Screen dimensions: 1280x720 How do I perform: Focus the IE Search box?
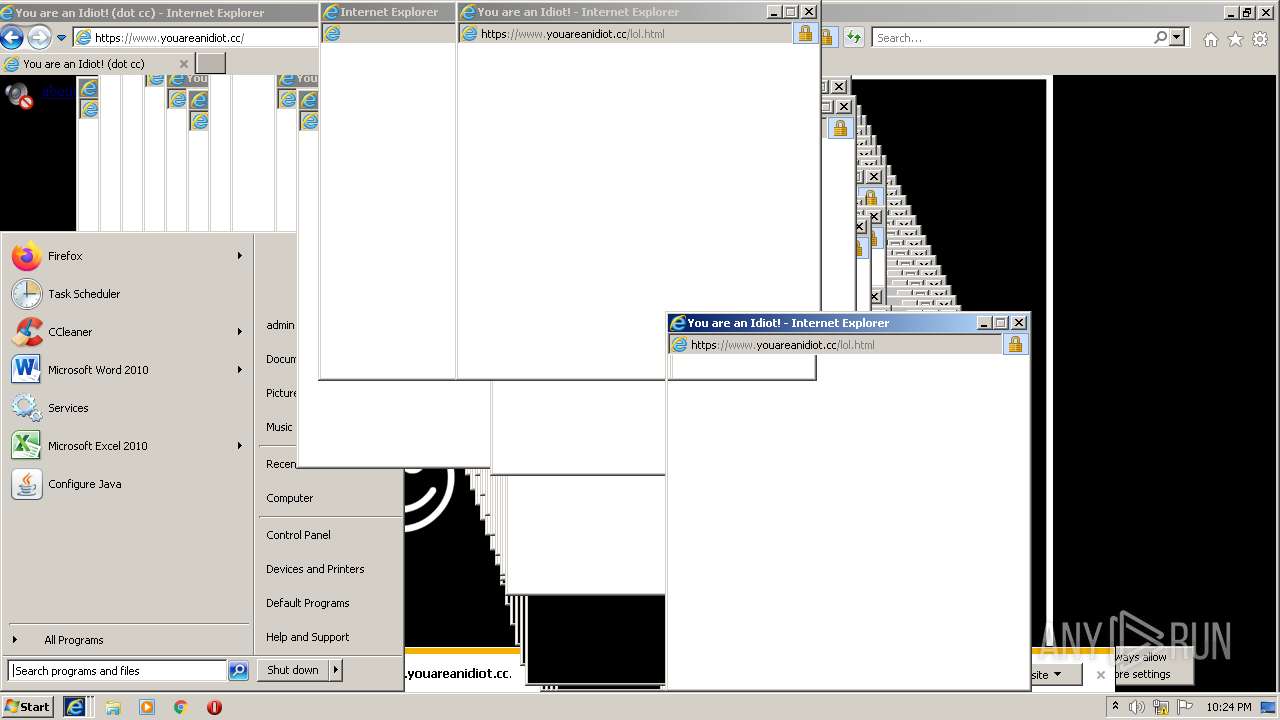pos(1011,38)
